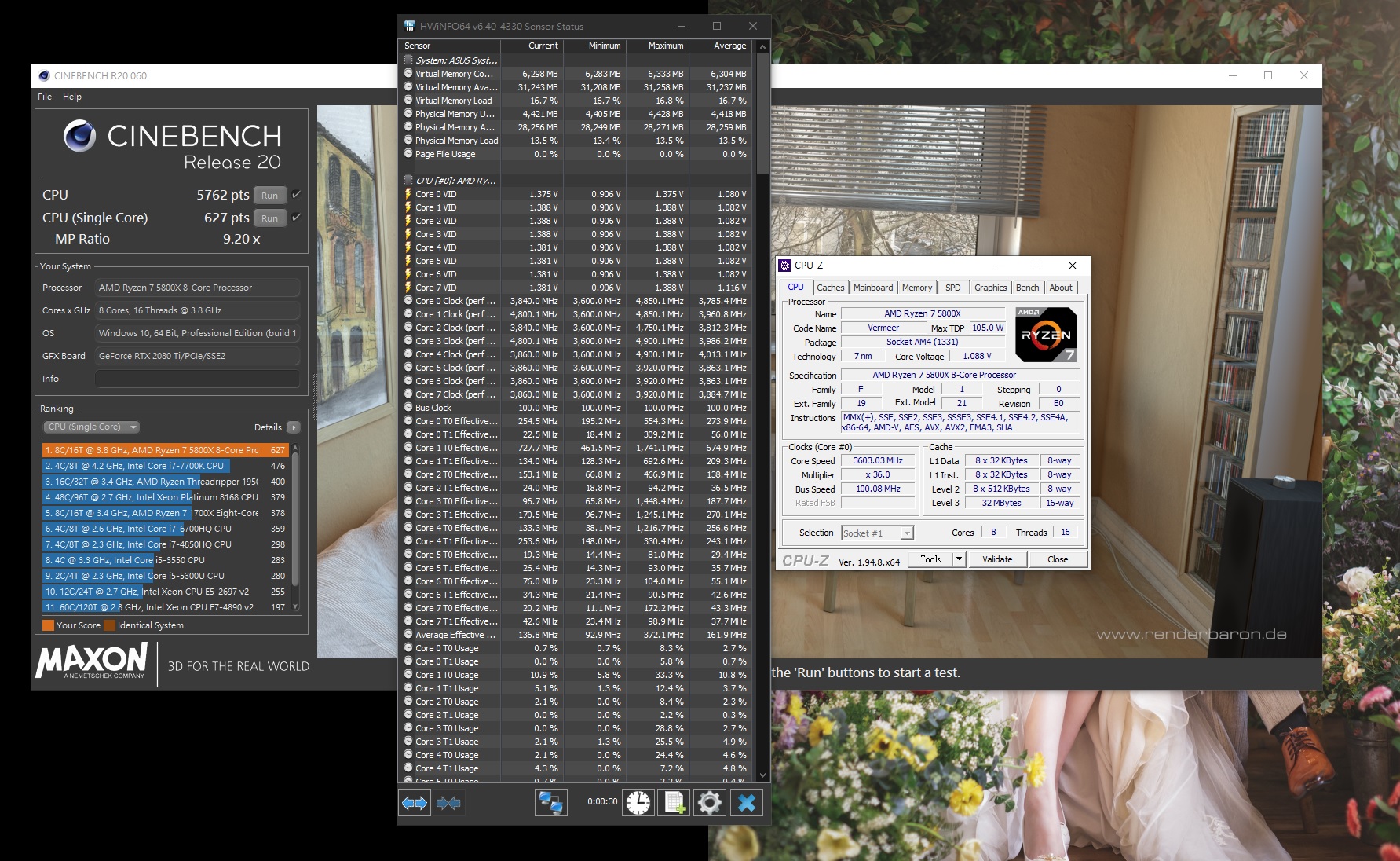Click icon beside Page File Usage row
The width and height of the screenshot is (1400, 861).
[x=408, y=154]
